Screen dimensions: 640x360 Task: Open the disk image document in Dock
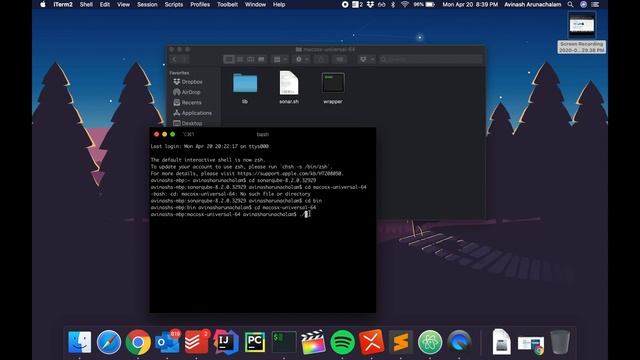pyautogui.click(x=501, y=342)
